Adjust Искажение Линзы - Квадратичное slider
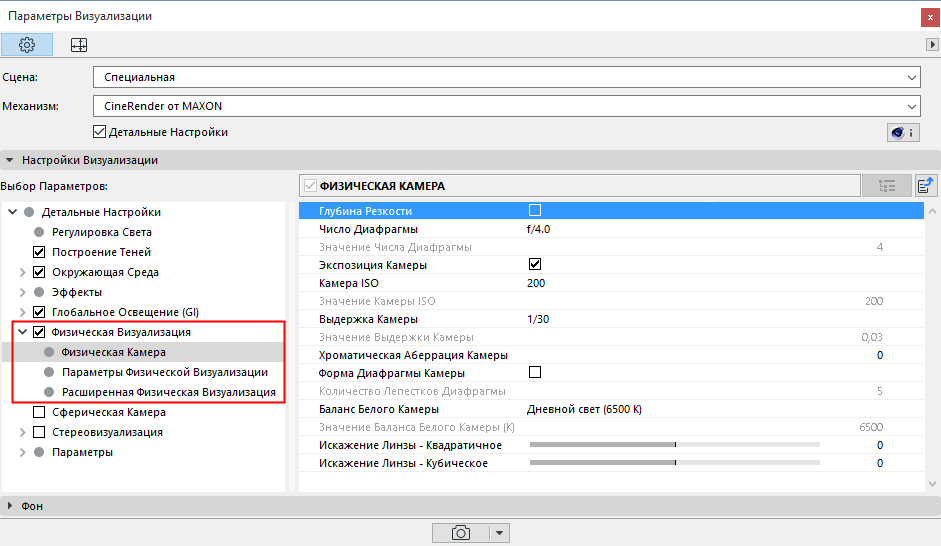Image resolution: width=941 pixels, height=546 pixels. [x=675, y=445]
